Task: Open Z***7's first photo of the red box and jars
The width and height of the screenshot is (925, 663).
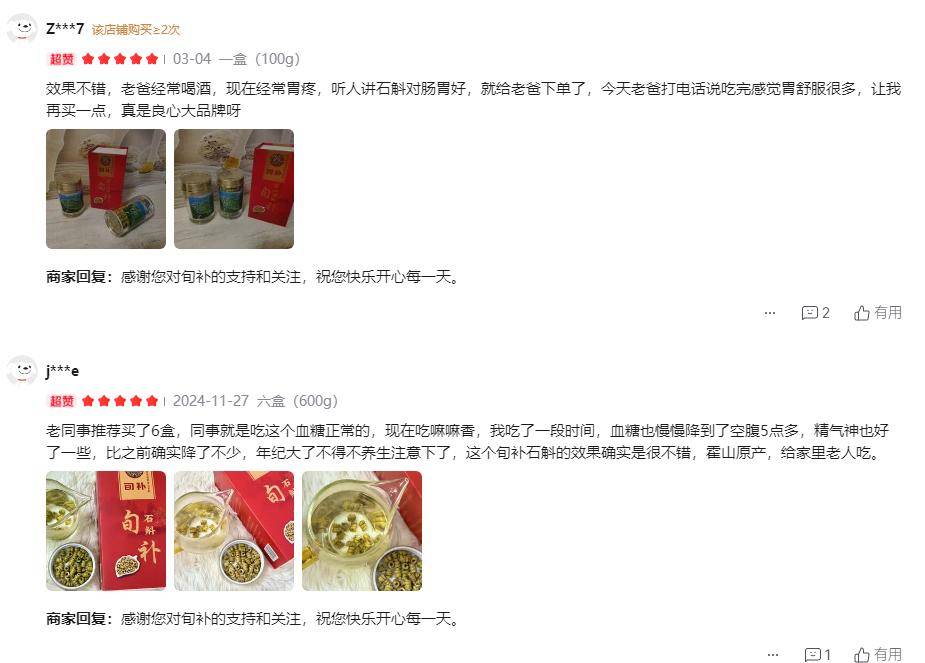Action: click(106, 189)
